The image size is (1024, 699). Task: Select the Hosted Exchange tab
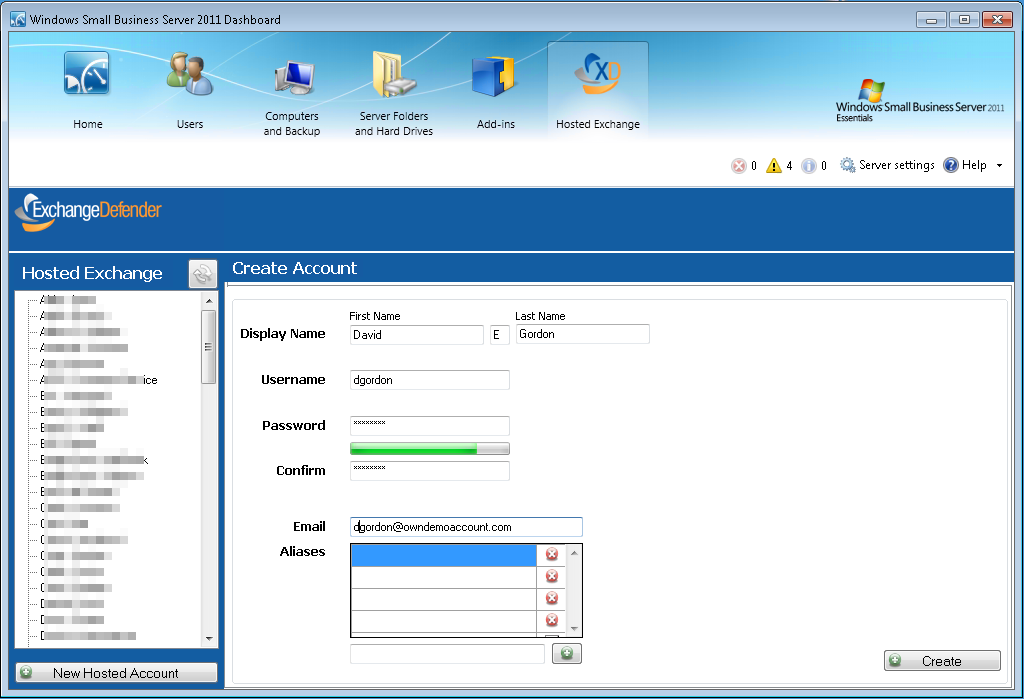pos(597,90)
